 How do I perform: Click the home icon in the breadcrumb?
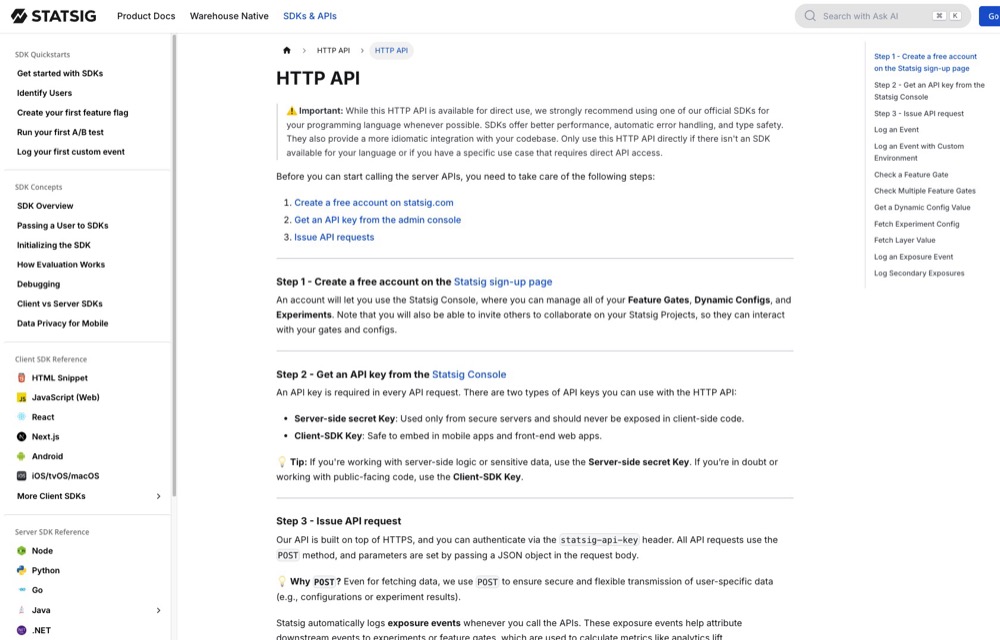tap(287, 49)
